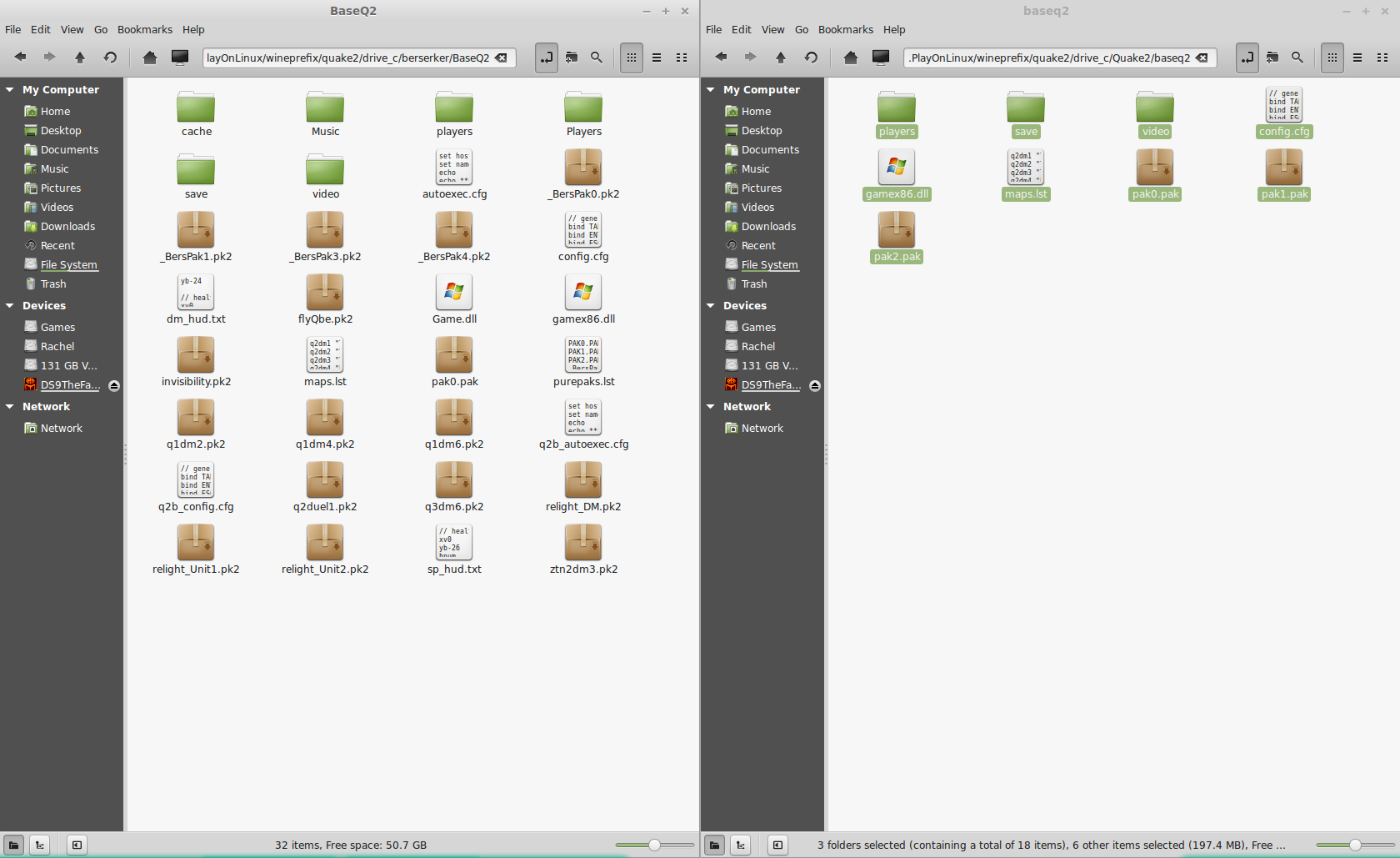Go back in baseq2 right window
Image resolution: width=1400 pixels, height=858 pixels.
(x=722, y=58)
